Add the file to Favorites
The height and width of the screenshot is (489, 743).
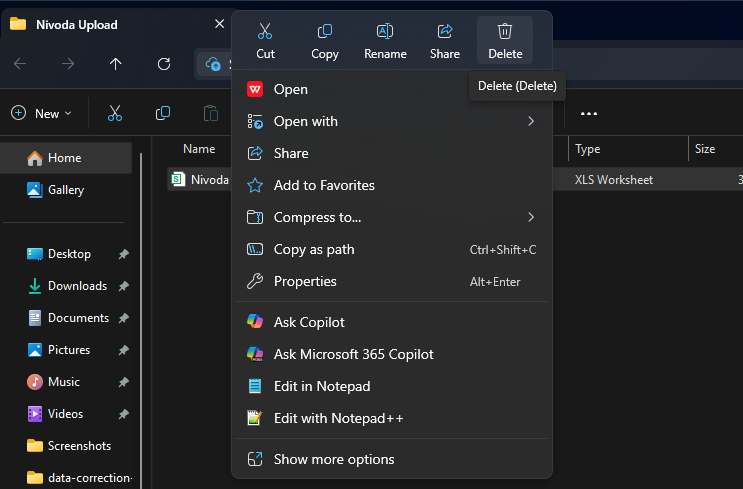[392, 185]
